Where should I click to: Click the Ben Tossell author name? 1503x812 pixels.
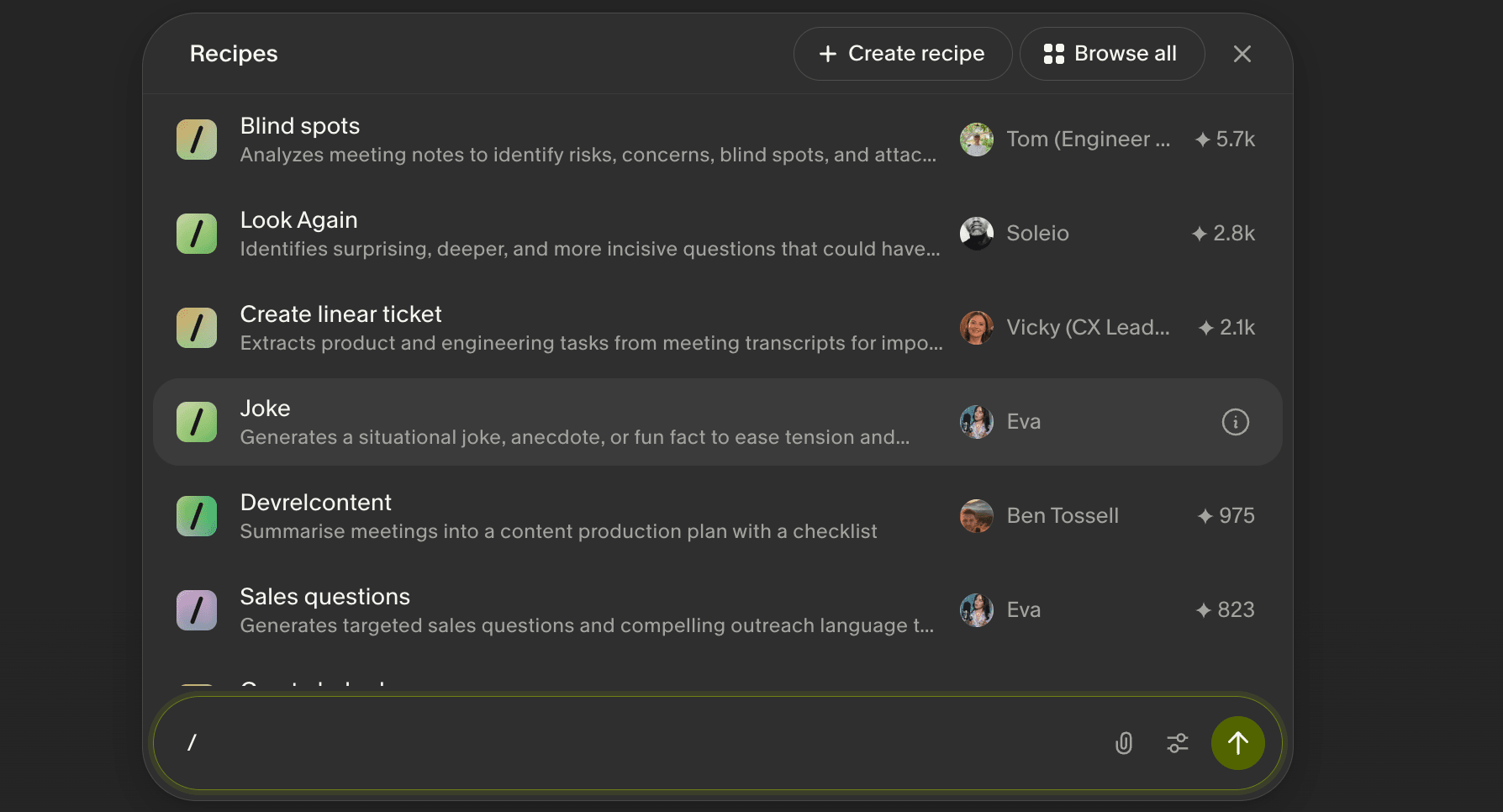tap(1063, 516)
